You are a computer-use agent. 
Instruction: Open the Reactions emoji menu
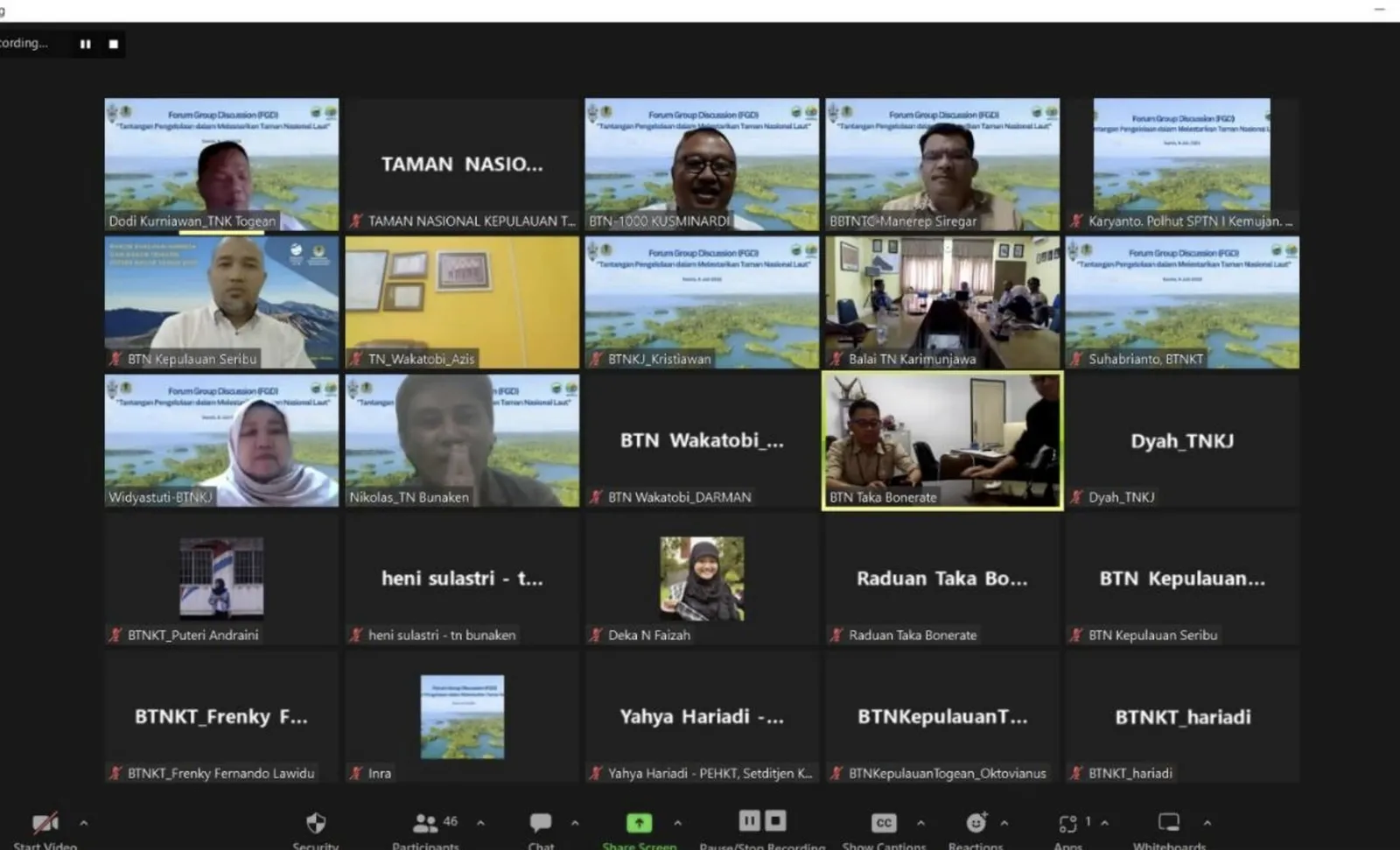pos(976,824)
